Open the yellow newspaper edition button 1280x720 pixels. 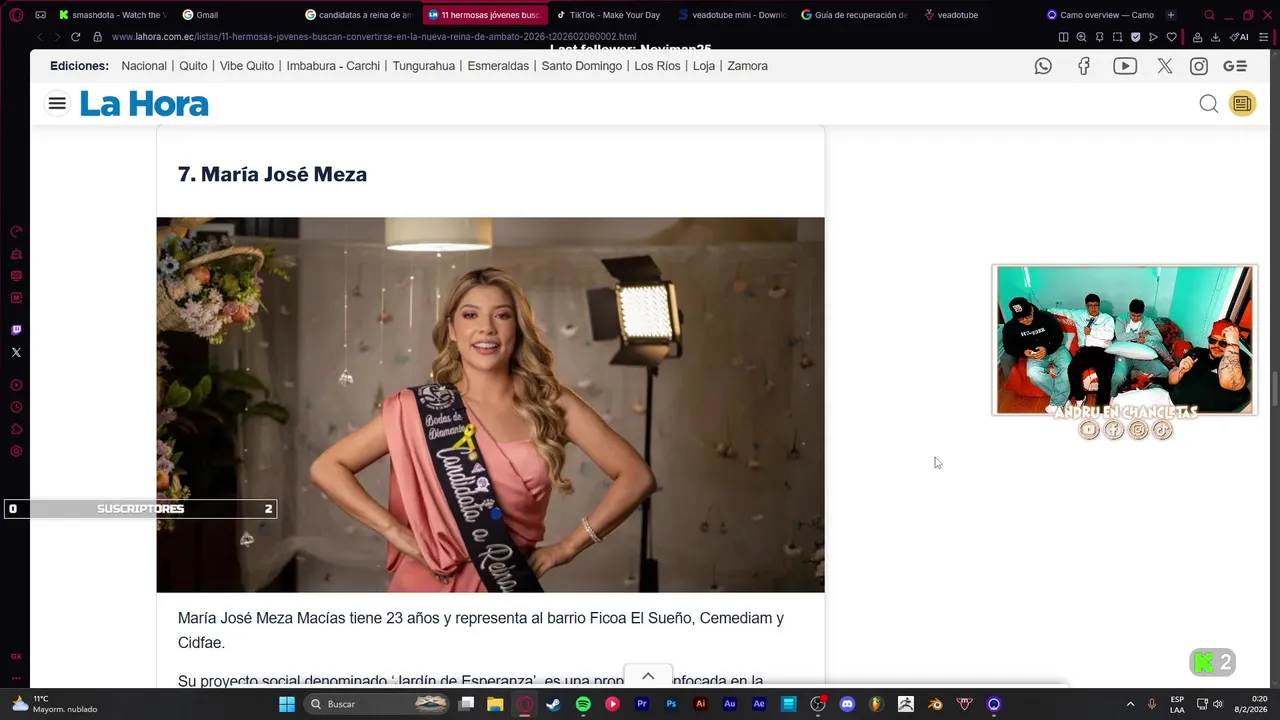(1242, 104)
